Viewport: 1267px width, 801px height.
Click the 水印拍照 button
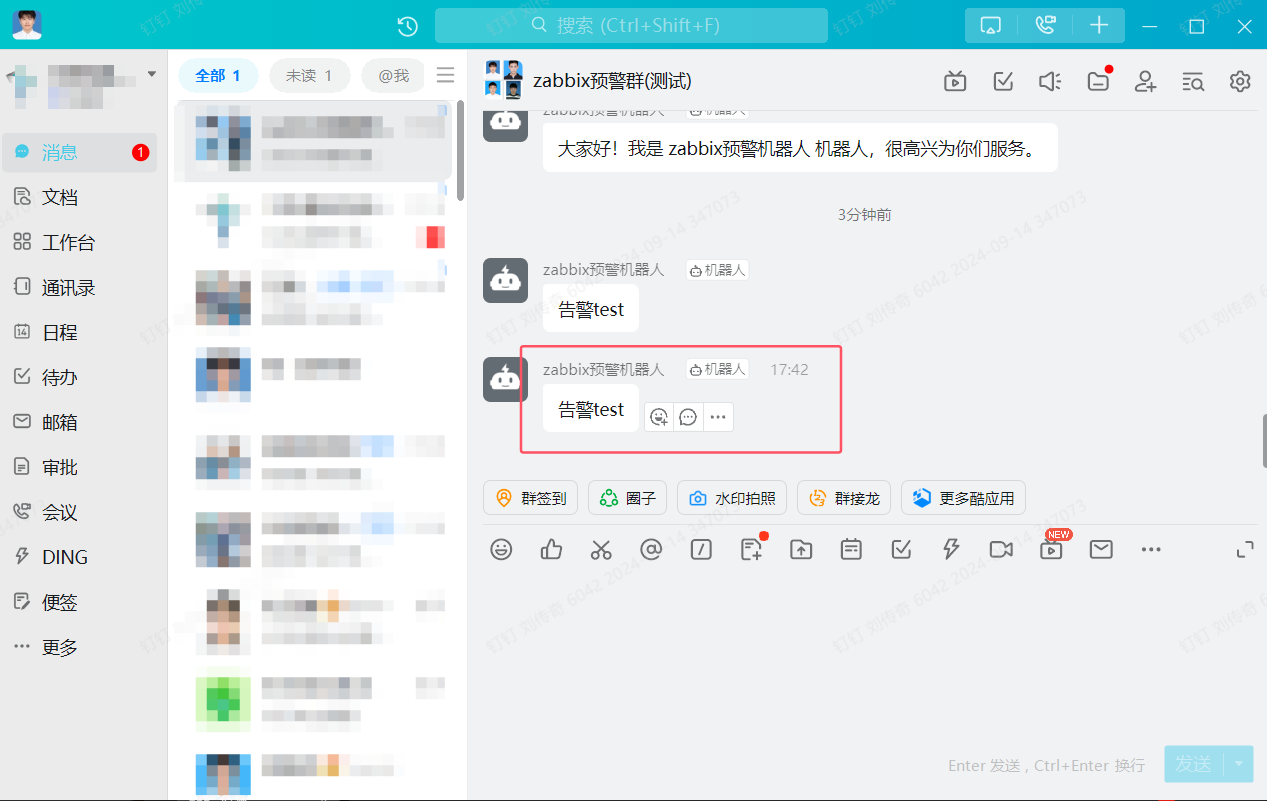(x=732, y=498)
